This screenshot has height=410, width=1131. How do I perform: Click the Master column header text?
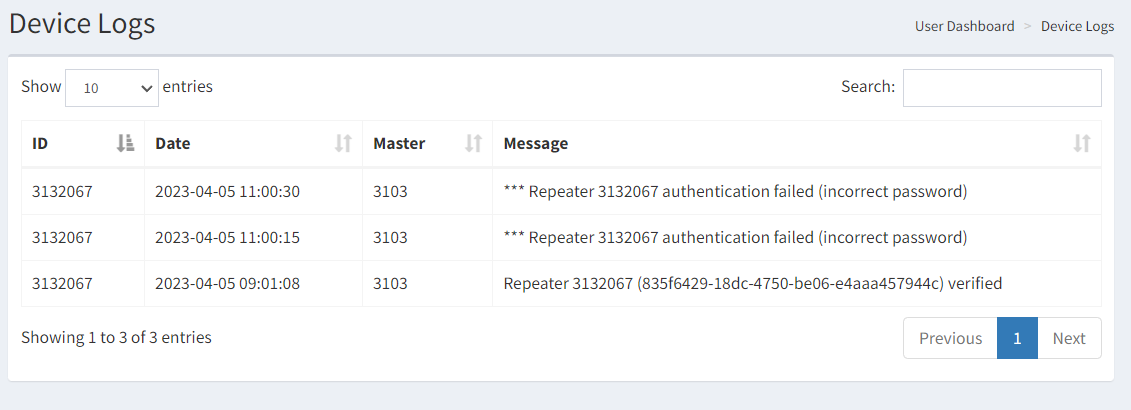399,144
